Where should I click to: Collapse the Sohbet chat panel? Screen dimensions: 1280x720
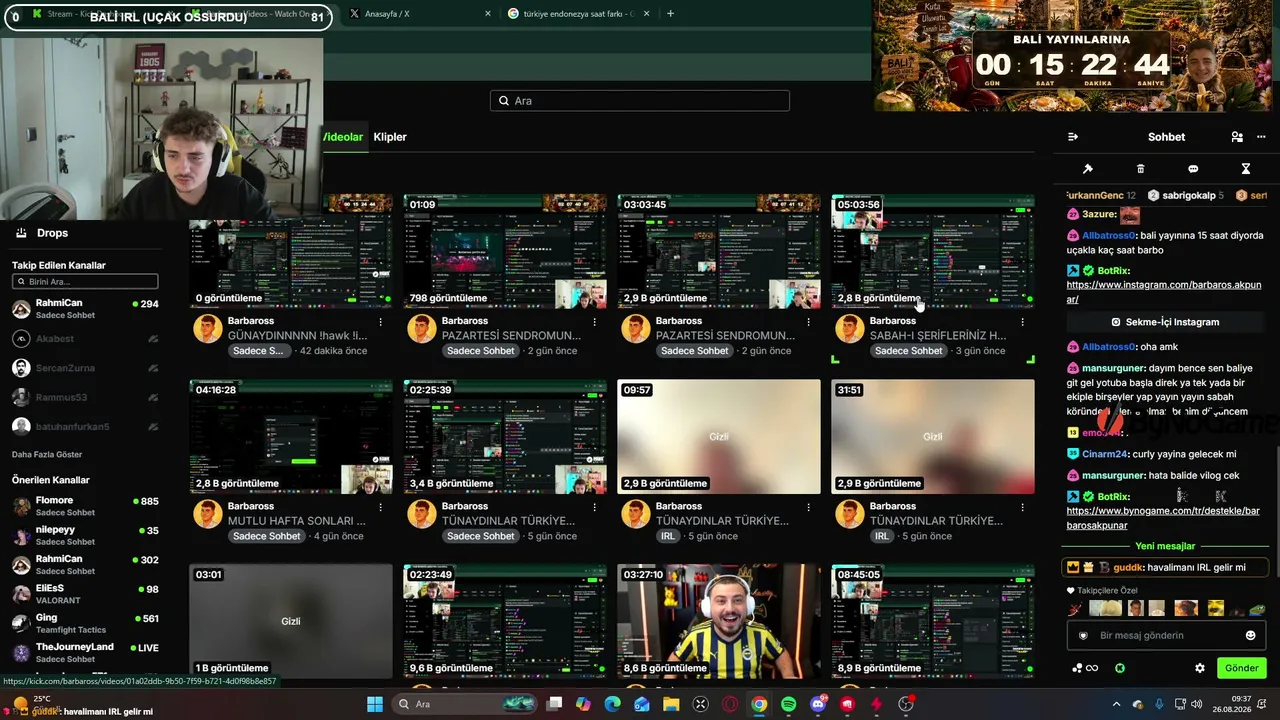(x=1073, y=137)
